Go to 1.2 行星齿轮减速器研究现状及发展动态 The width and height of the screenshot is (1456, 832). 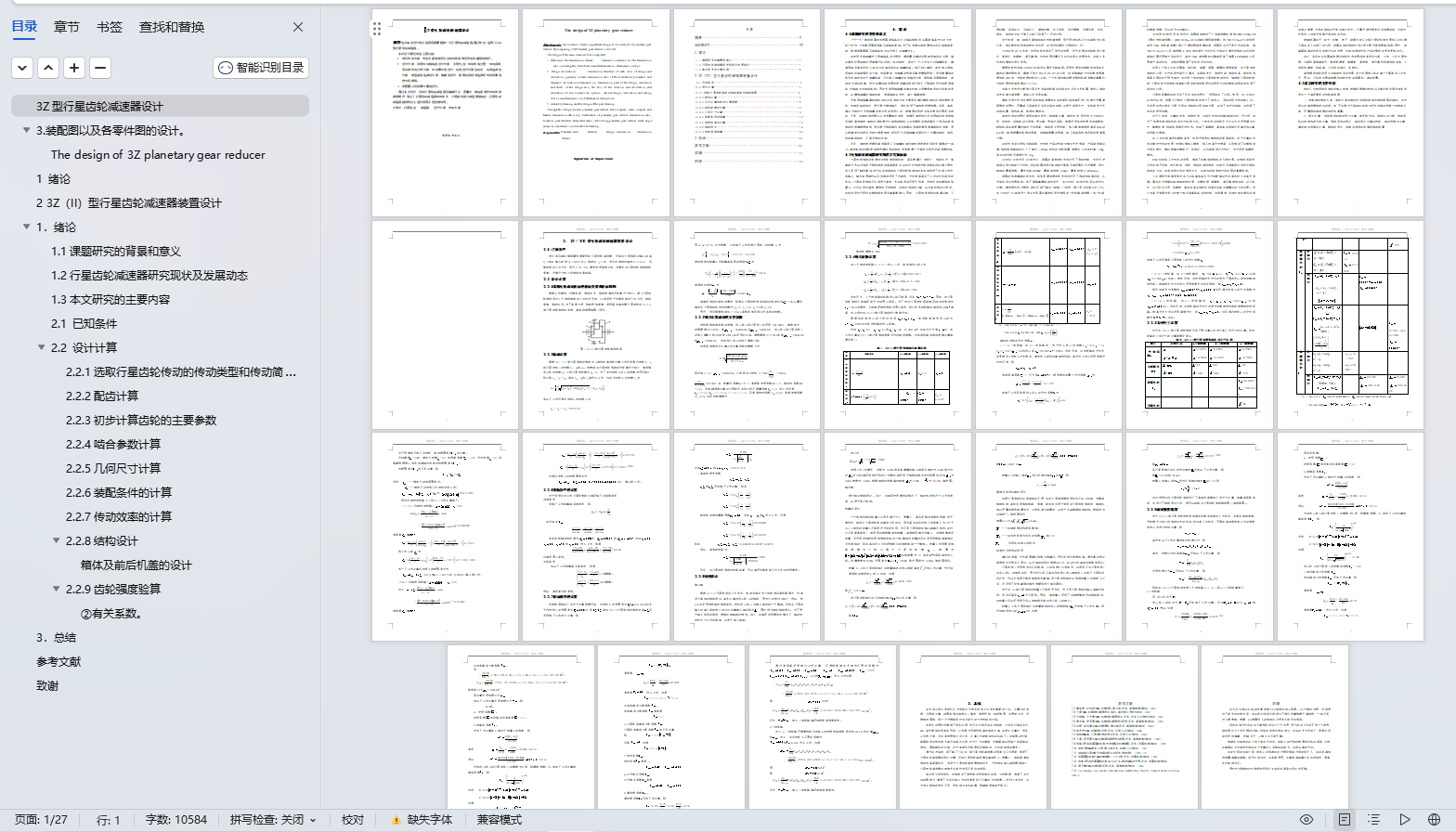149,275
